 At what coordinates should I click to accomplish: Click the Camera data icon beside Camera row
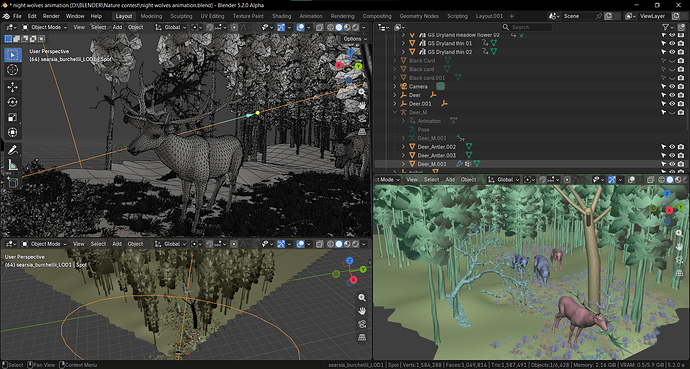tap(440, 86)
